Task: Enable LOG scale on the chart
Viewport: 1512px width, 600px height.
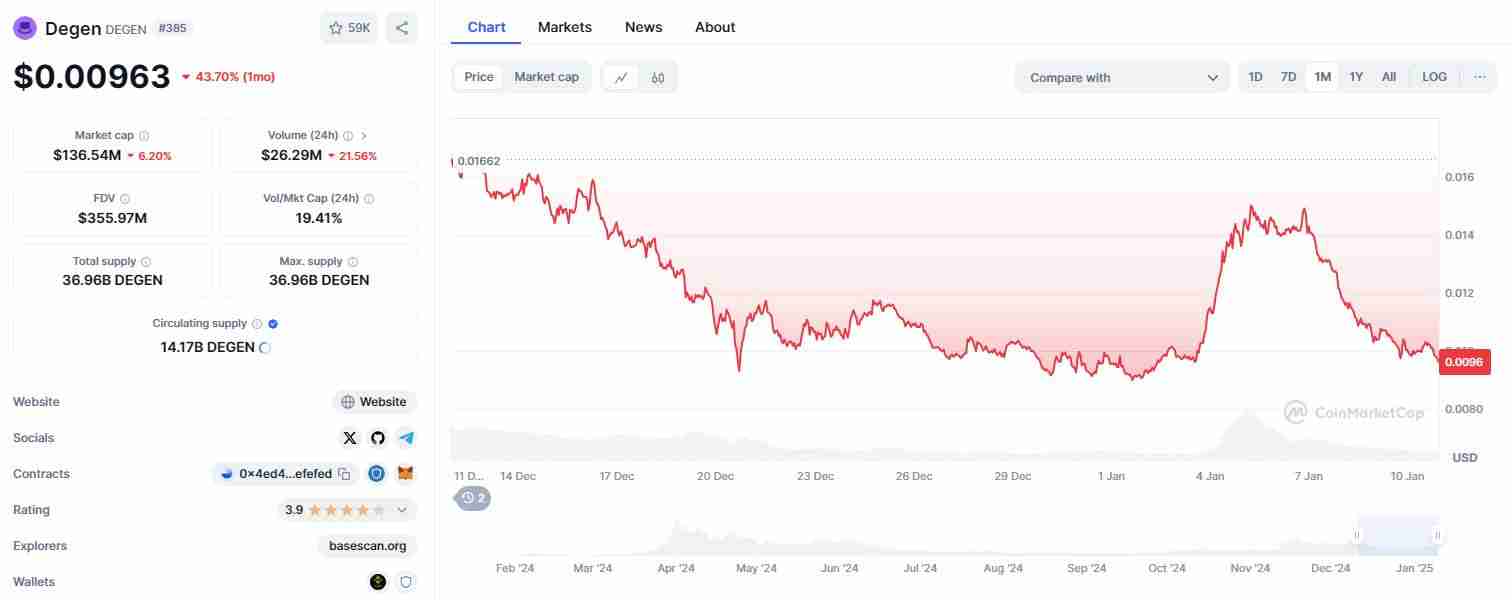Action: tap(1434, 77)
